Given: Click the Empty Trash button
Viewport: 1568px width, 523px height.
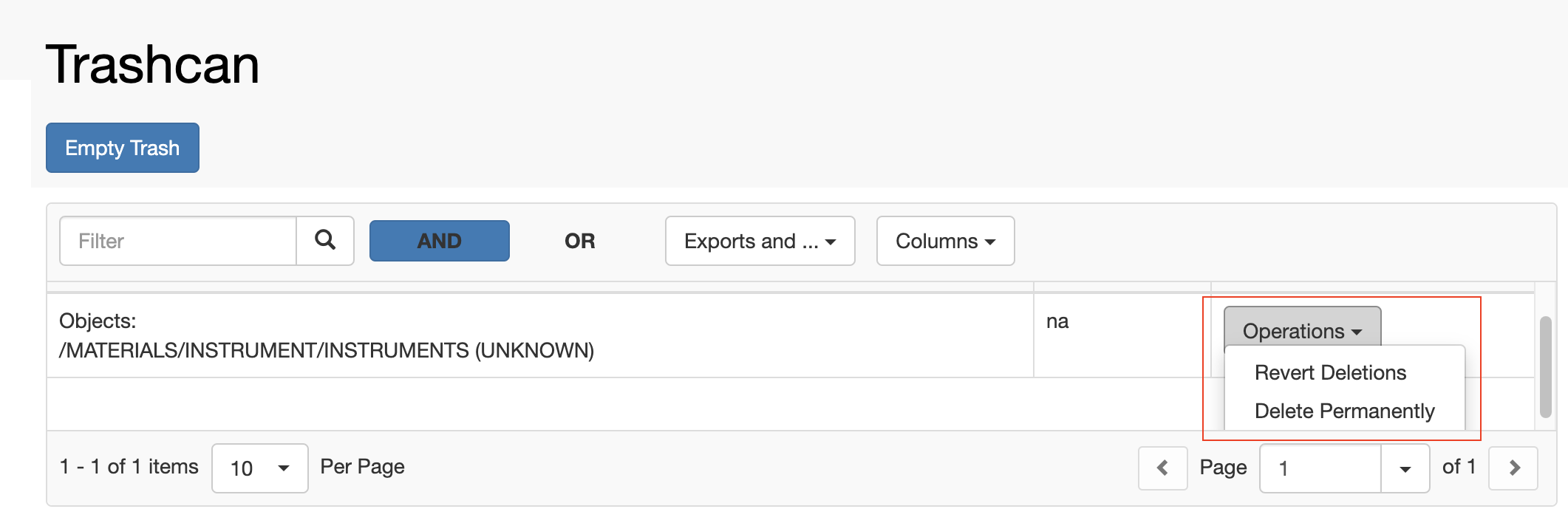Looking at the screenshot, I should click(x=123, y=148).
